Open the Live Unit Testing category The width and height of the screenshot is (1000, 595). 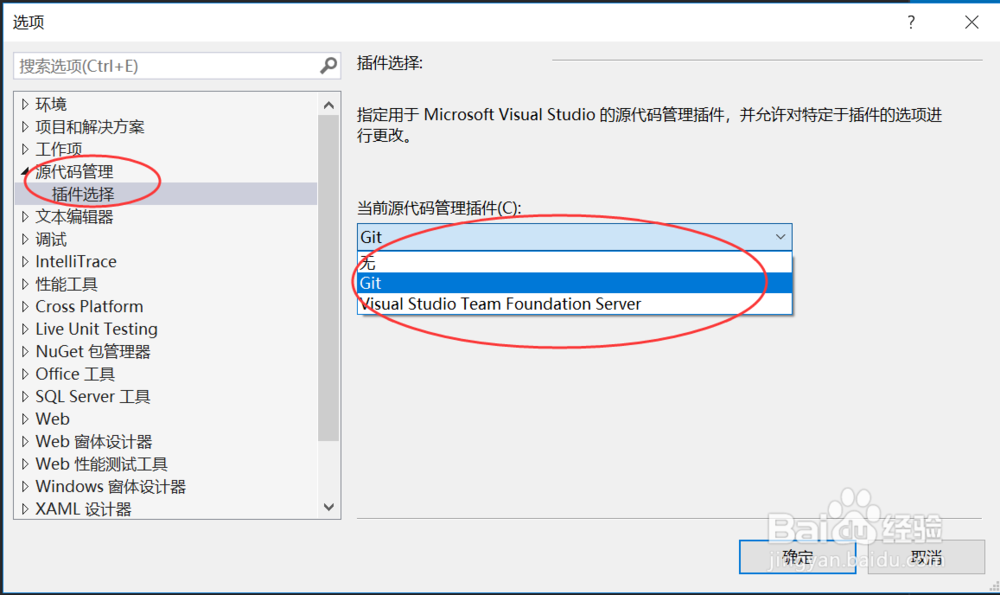coord(96,329)
